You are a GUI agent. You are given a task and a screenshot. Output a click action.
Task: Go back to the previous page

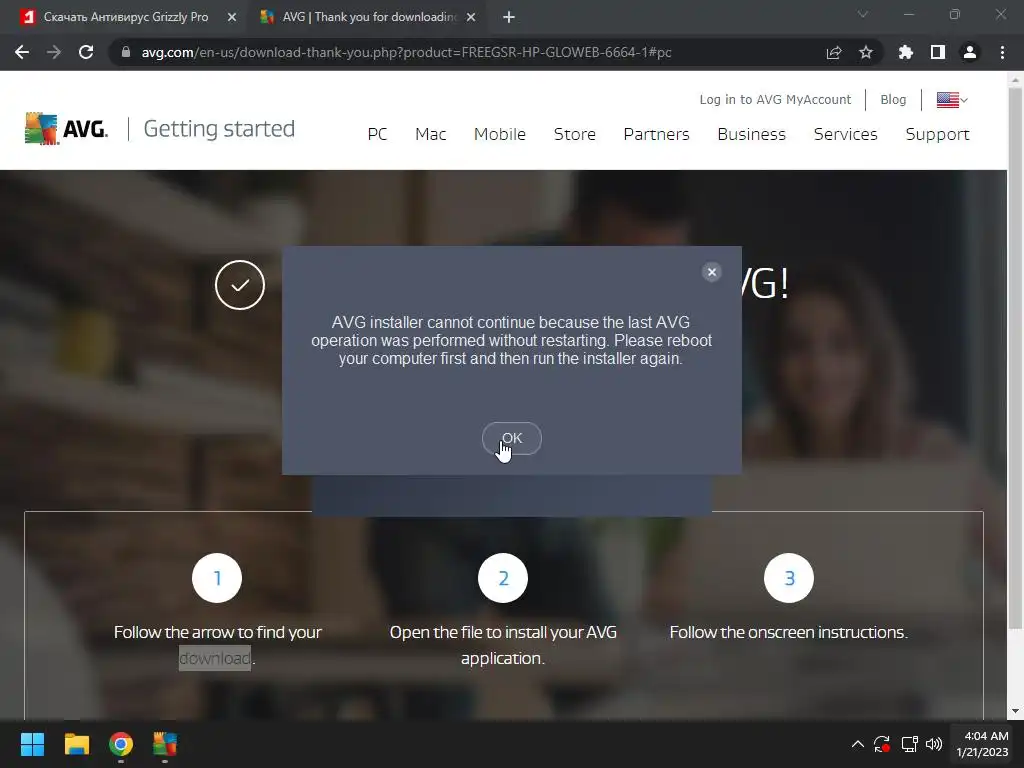pyautogui.click(x=22, y=52)
